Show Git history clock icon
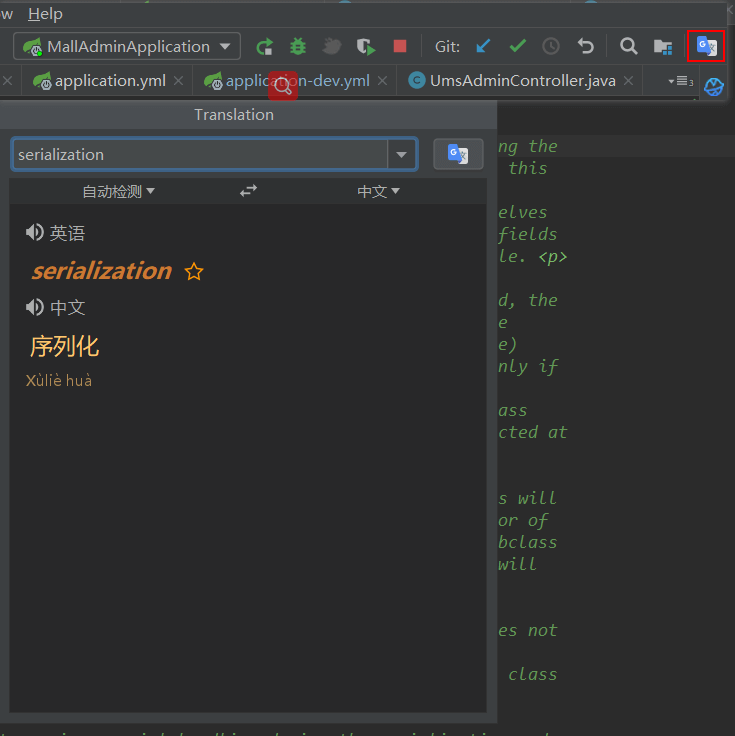Viewport: 735px width, 736px height. pos(551,46)
